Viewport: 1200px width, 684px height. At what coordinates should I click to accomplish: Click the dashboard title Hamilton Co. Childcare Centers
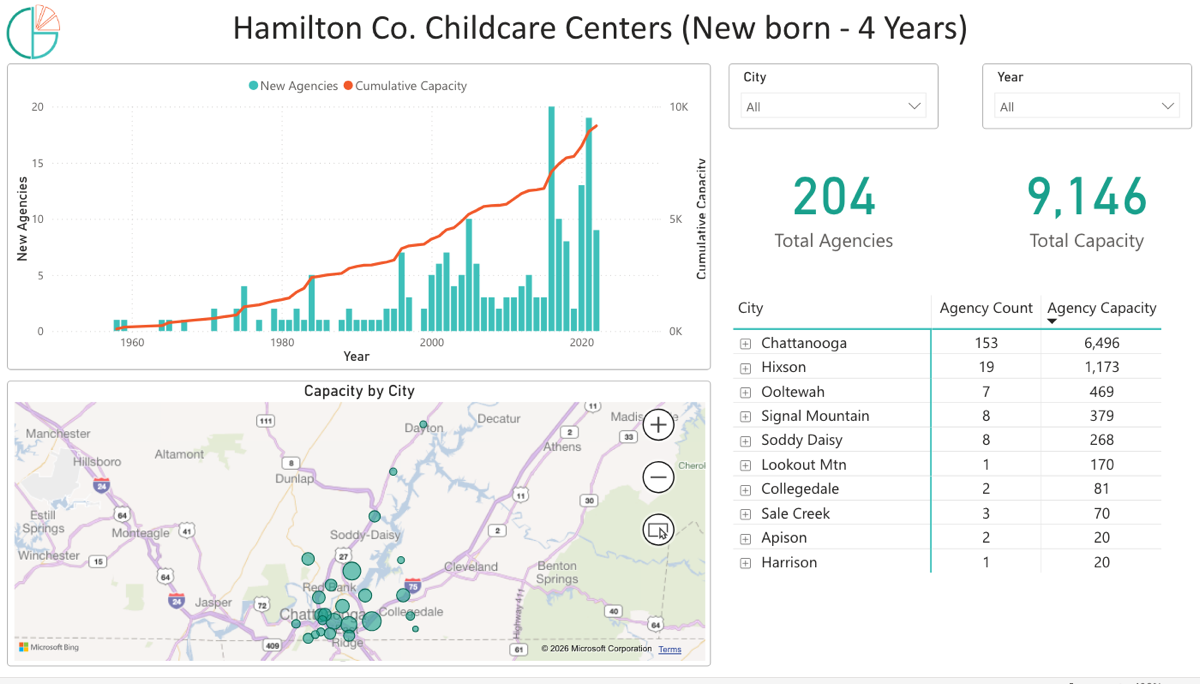(600, 28)
